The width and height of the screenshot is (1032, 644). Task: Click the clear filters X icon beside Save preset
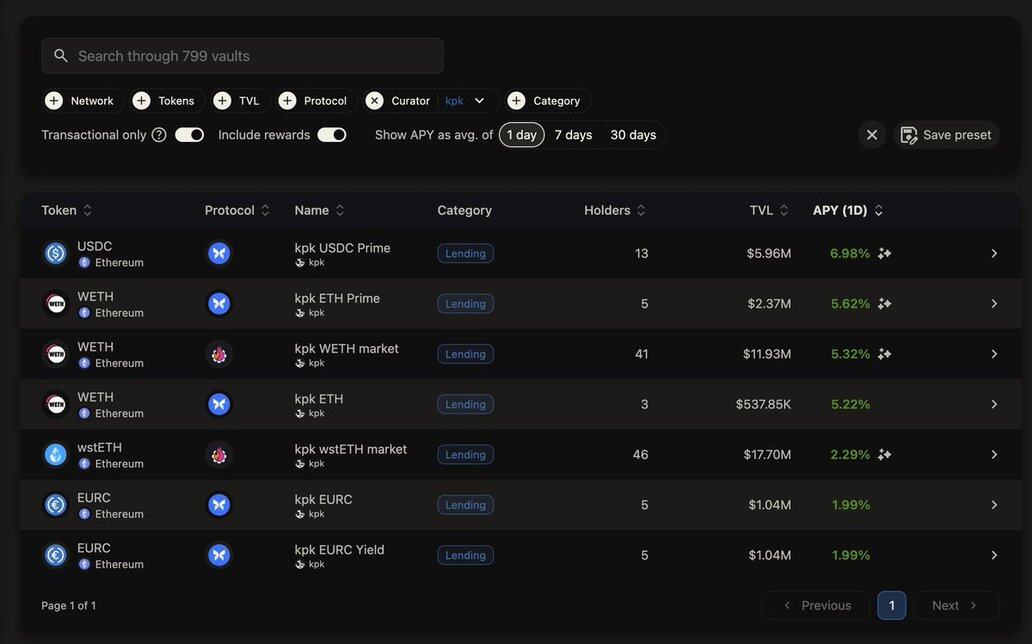click(x=872, y=135)
